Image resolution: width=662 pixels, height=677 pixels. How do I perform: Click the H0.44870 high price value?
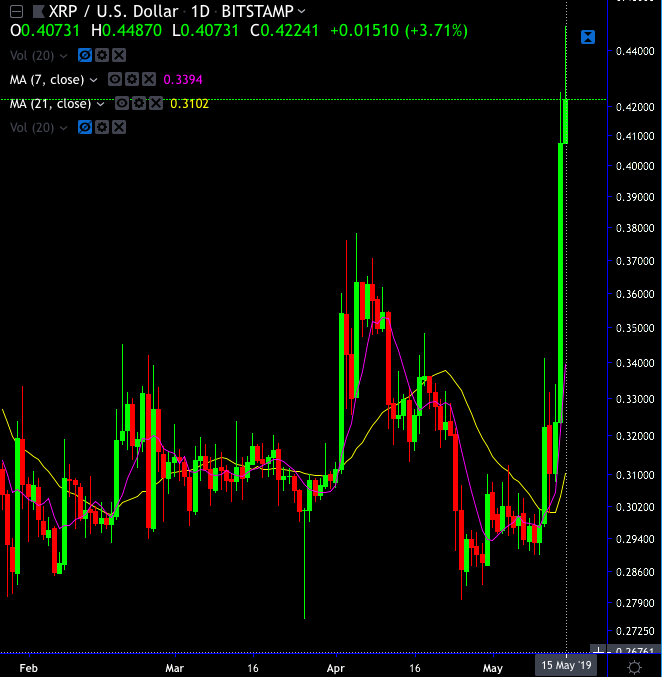click(x=126, y=31)
